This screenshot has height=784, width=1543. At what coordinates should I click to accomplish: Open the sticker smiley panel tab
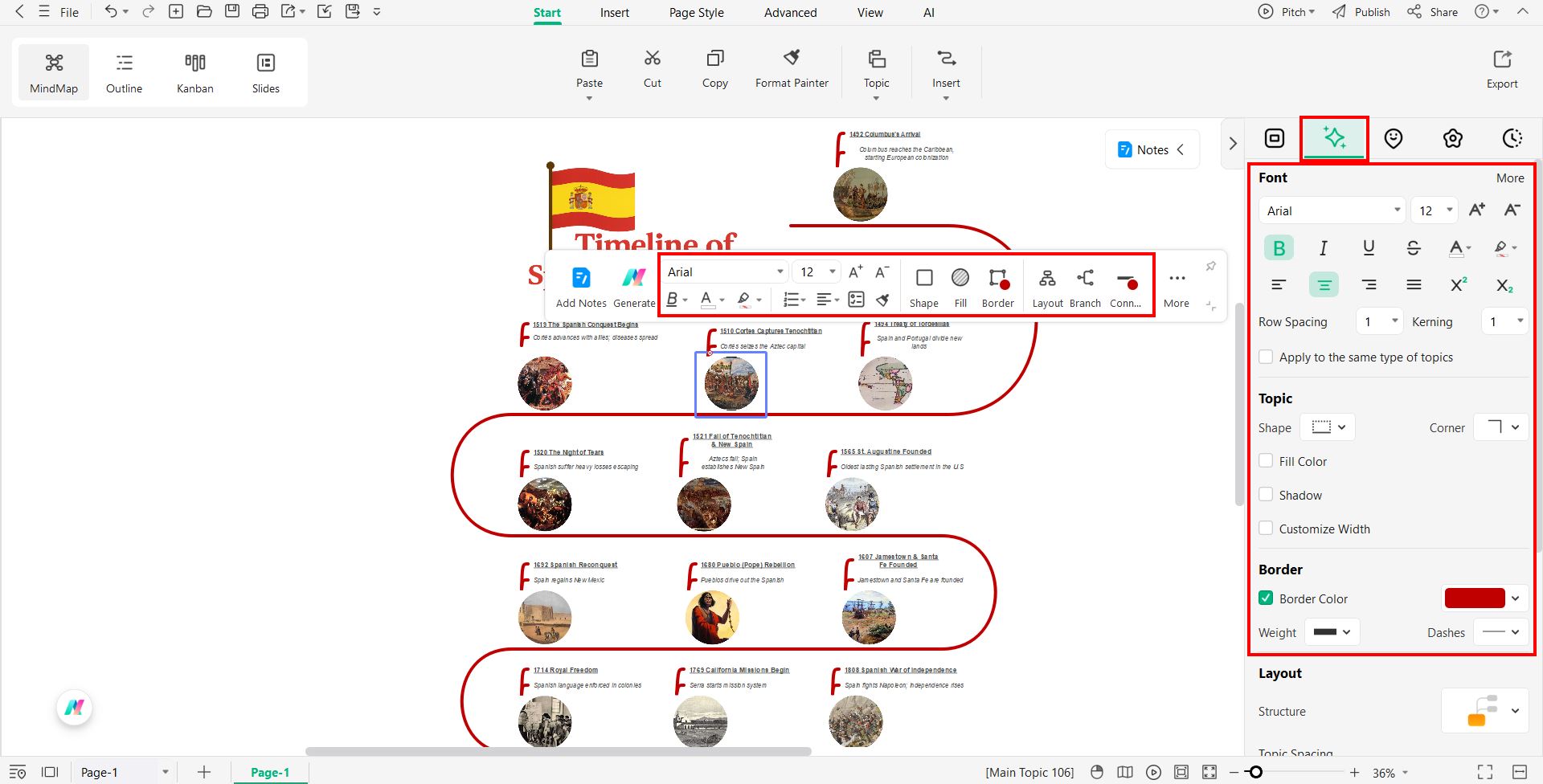click(1394, 138)
